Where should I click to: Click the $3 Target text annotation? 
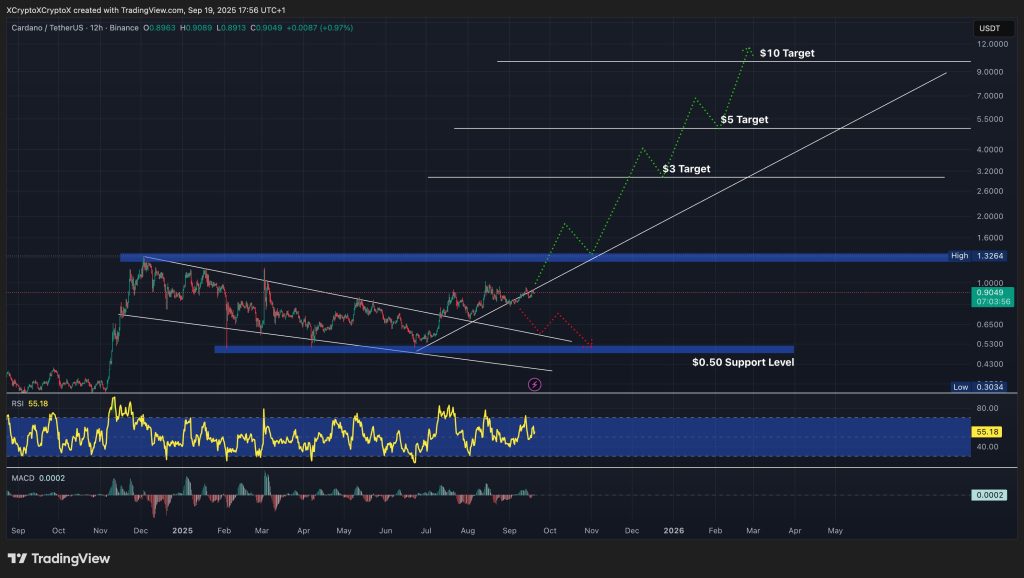click(686, 169)
